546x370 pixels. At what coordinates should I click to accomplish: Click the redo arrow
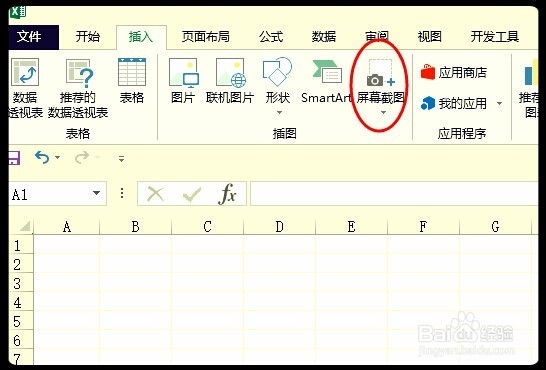[82, 158]
